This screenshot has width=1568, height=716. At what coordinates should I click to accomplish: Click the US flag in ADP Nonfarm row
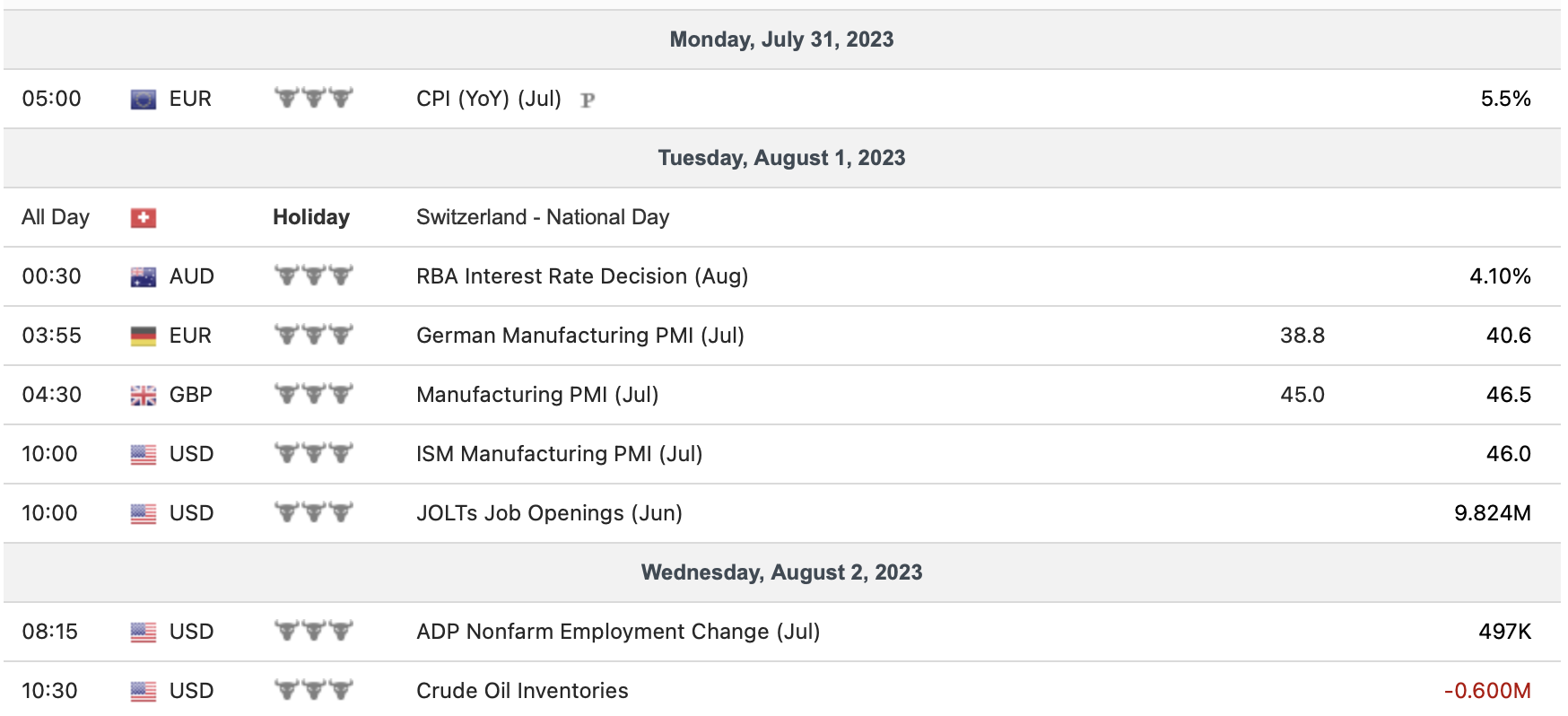pos(144,632)
